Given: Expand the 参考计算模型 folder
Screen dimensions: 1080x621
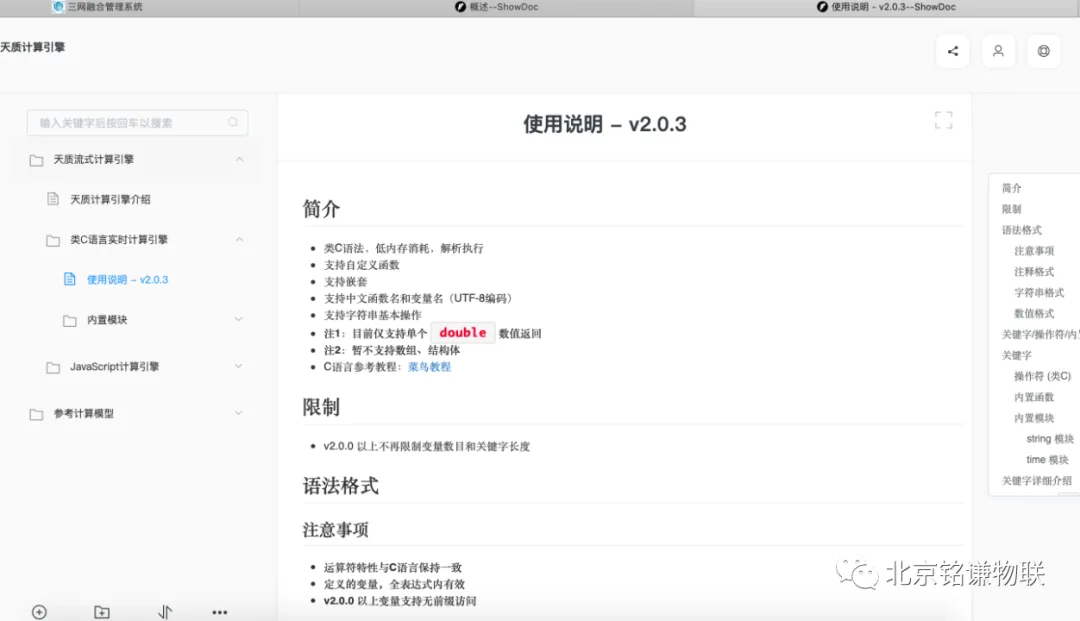Looking at the screenshot, I should (x=239, y=413).
